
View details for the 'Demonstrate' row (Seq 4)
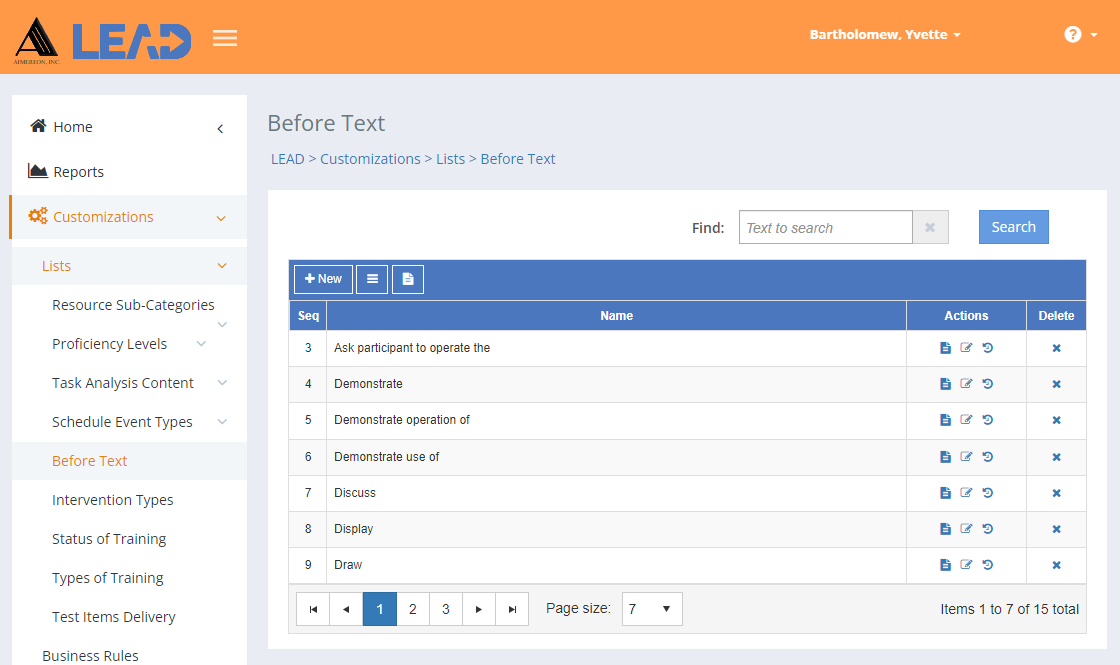(945, 384)
